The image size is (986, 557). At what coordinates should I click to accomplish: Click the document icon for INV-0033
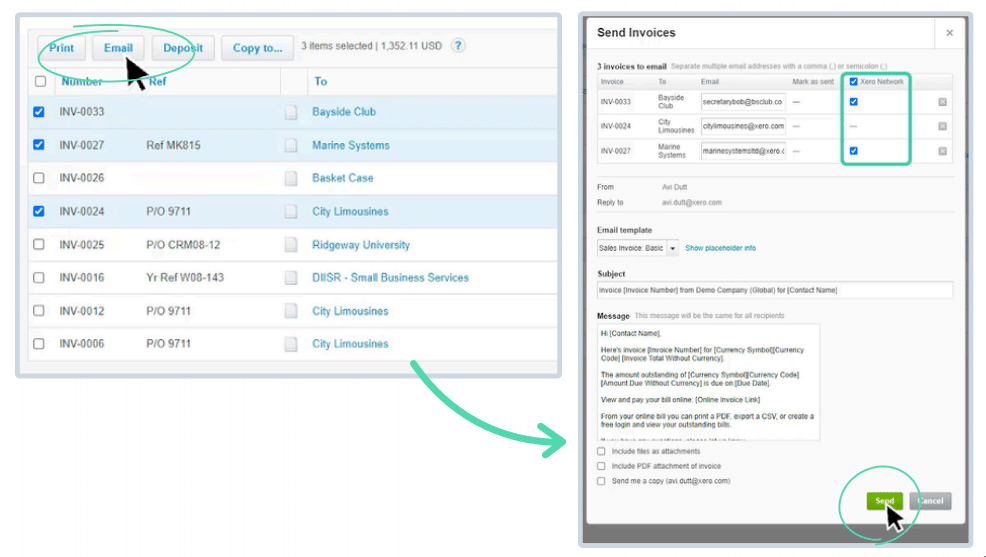click(x=291, y=112)
